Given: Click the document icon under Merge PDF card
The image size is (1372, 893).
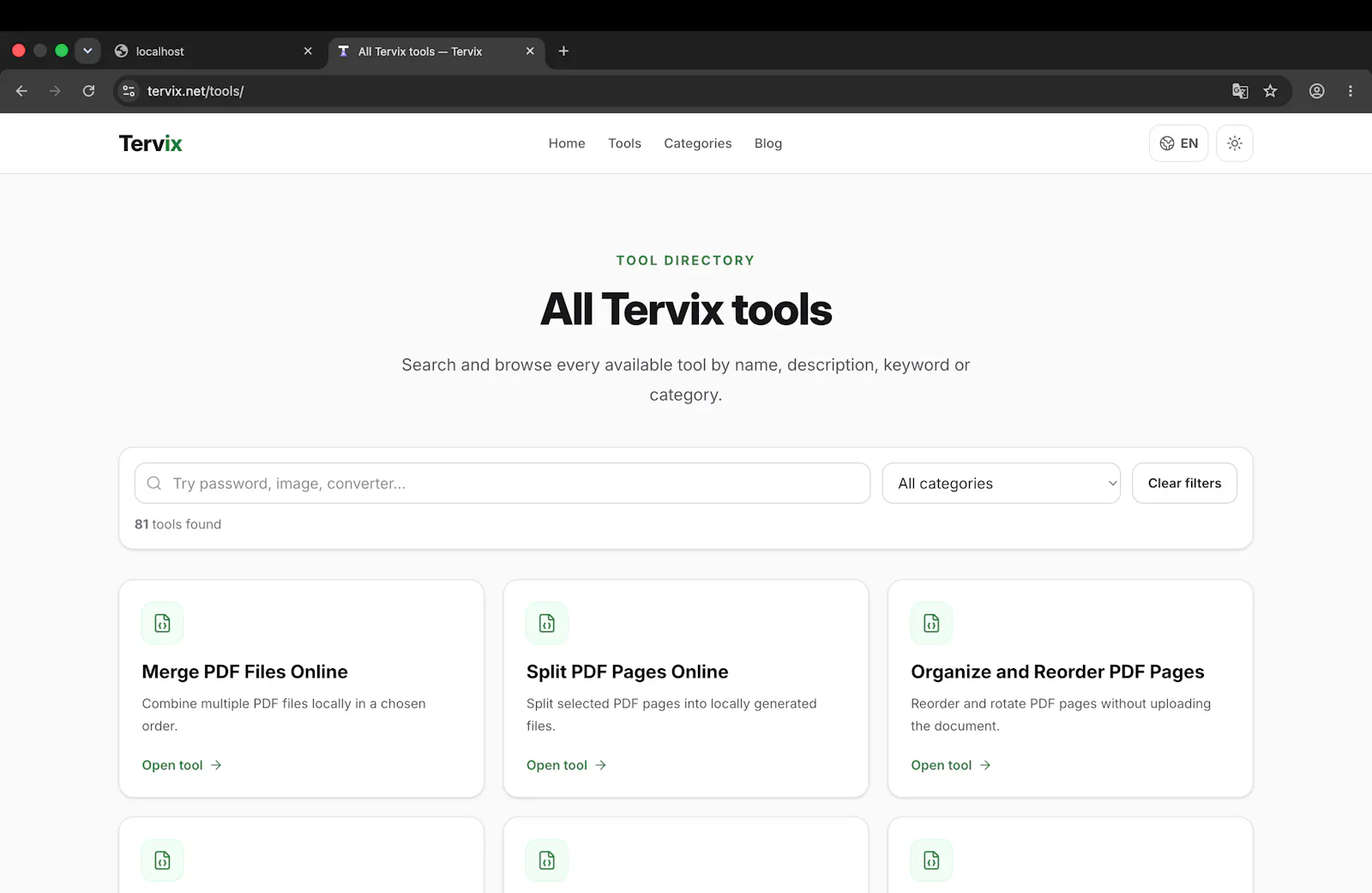Looking at the screenshot, I should (162, 860).
